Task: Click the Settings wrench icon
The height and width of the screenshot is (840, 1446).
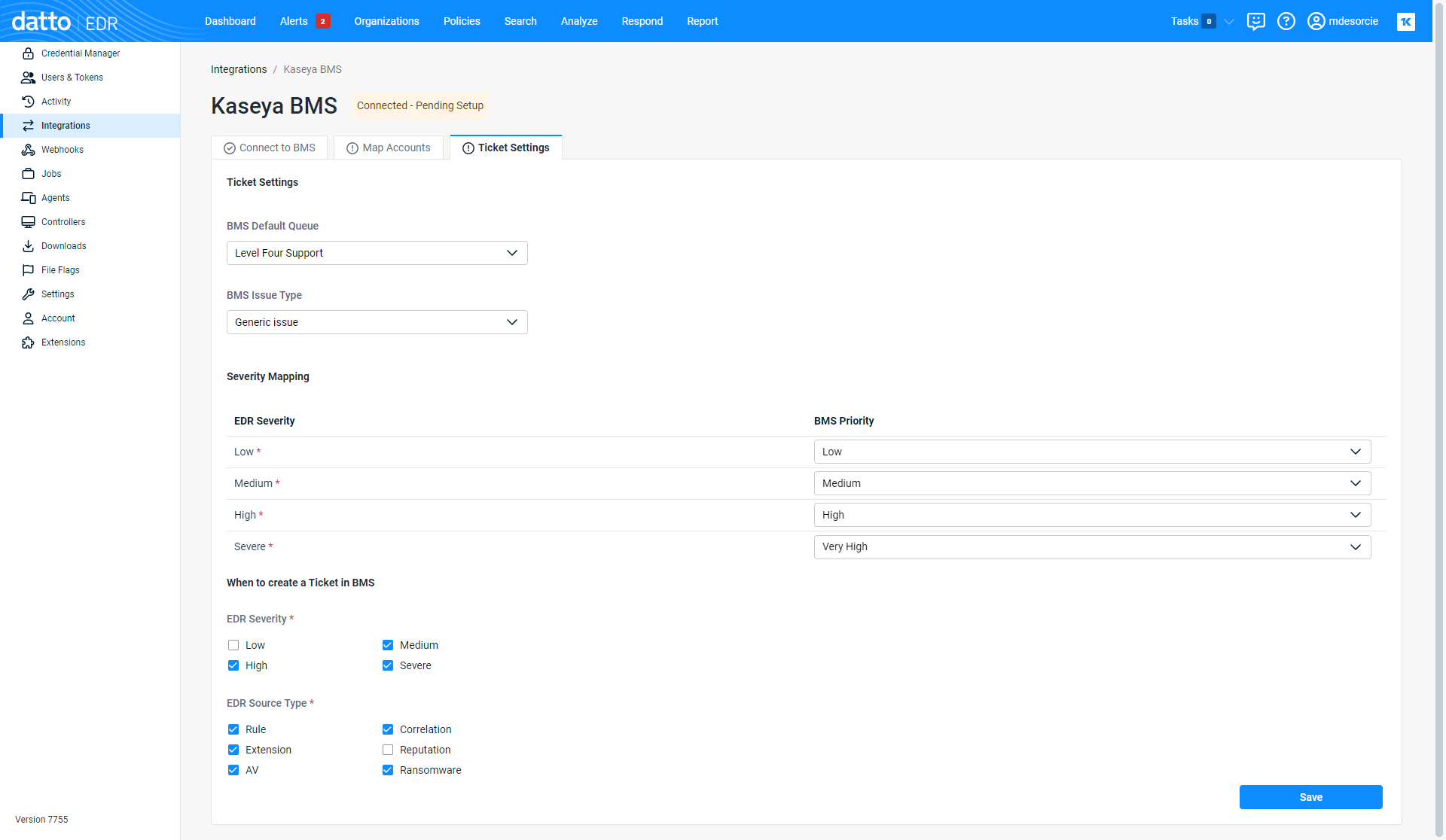Action: (x=28, y=294)
